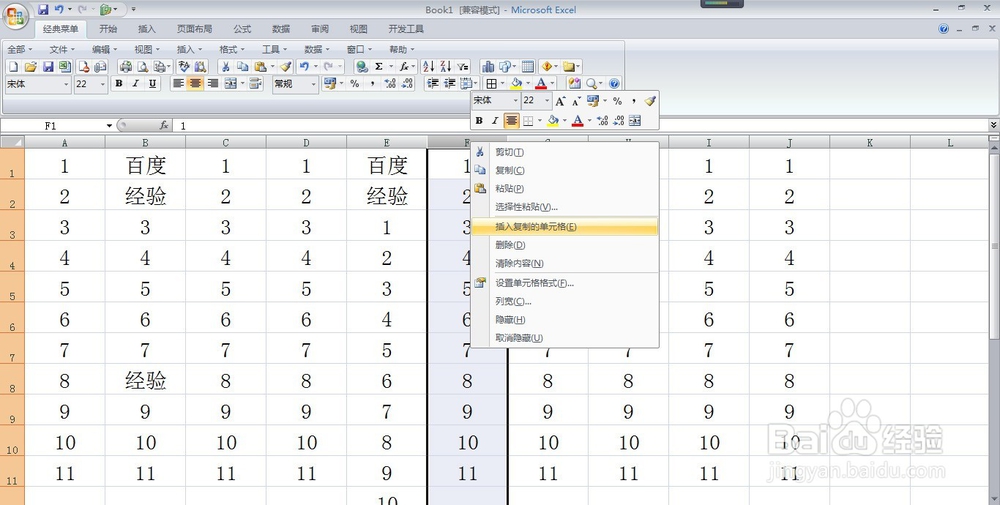The height and width of the screenshot is (505, 1000).
Task: Toggle the highlighted Center alignment in the classic toolbar
Action: coord(195,84)
